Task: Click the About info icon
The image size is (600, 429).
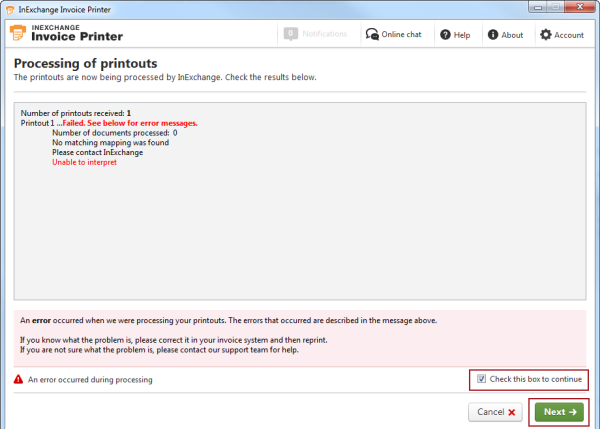Action: (493, 35)
